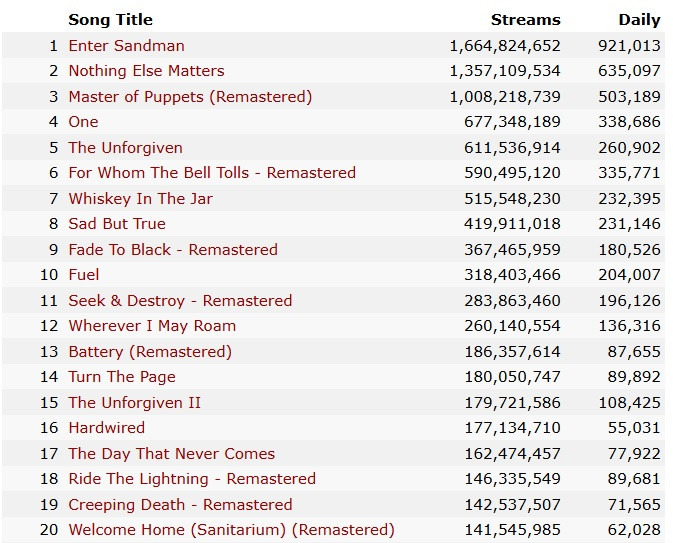673x543 pixels.
Task: Open The Unforgiven song link
Action: pyautogui.click(x=125, y=147)
